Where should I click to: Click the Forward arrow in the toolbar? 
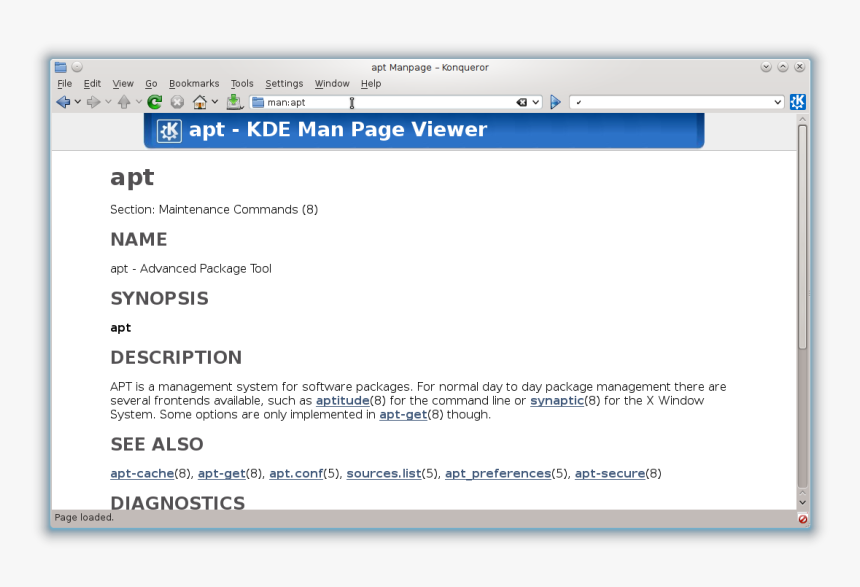(x=93, y=102)
